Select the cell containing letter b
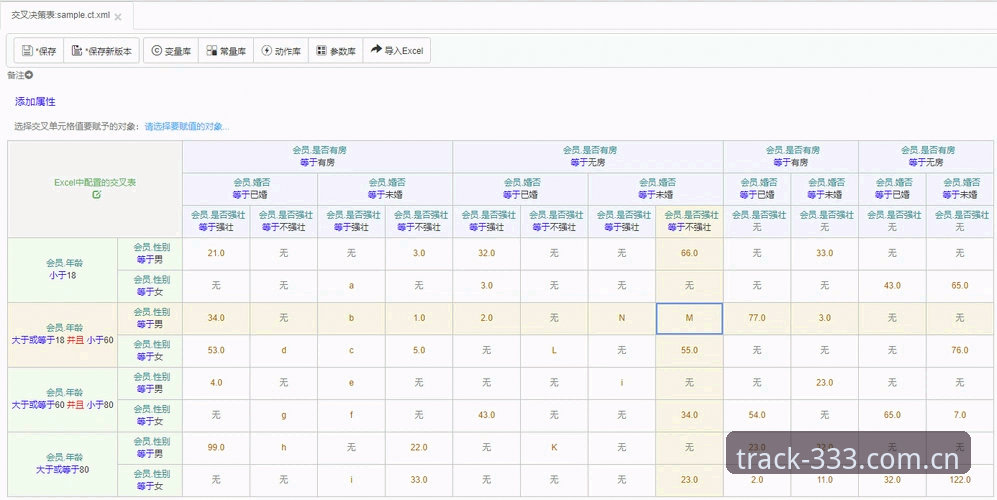Screen dimensions: 997x500 tap(351, 318)
